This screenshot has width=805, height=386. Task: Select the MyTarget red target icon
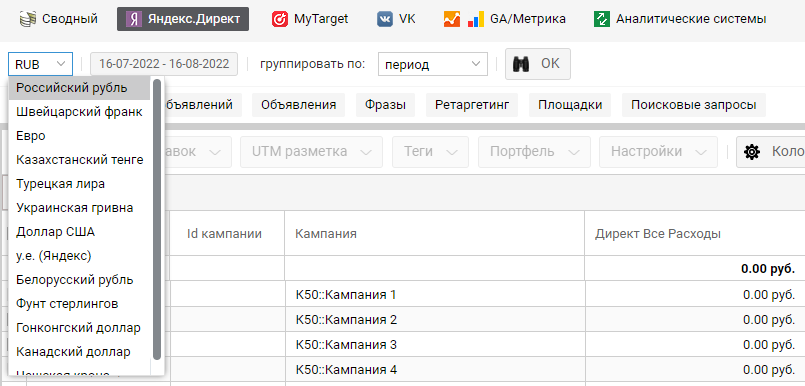[280, 20]
